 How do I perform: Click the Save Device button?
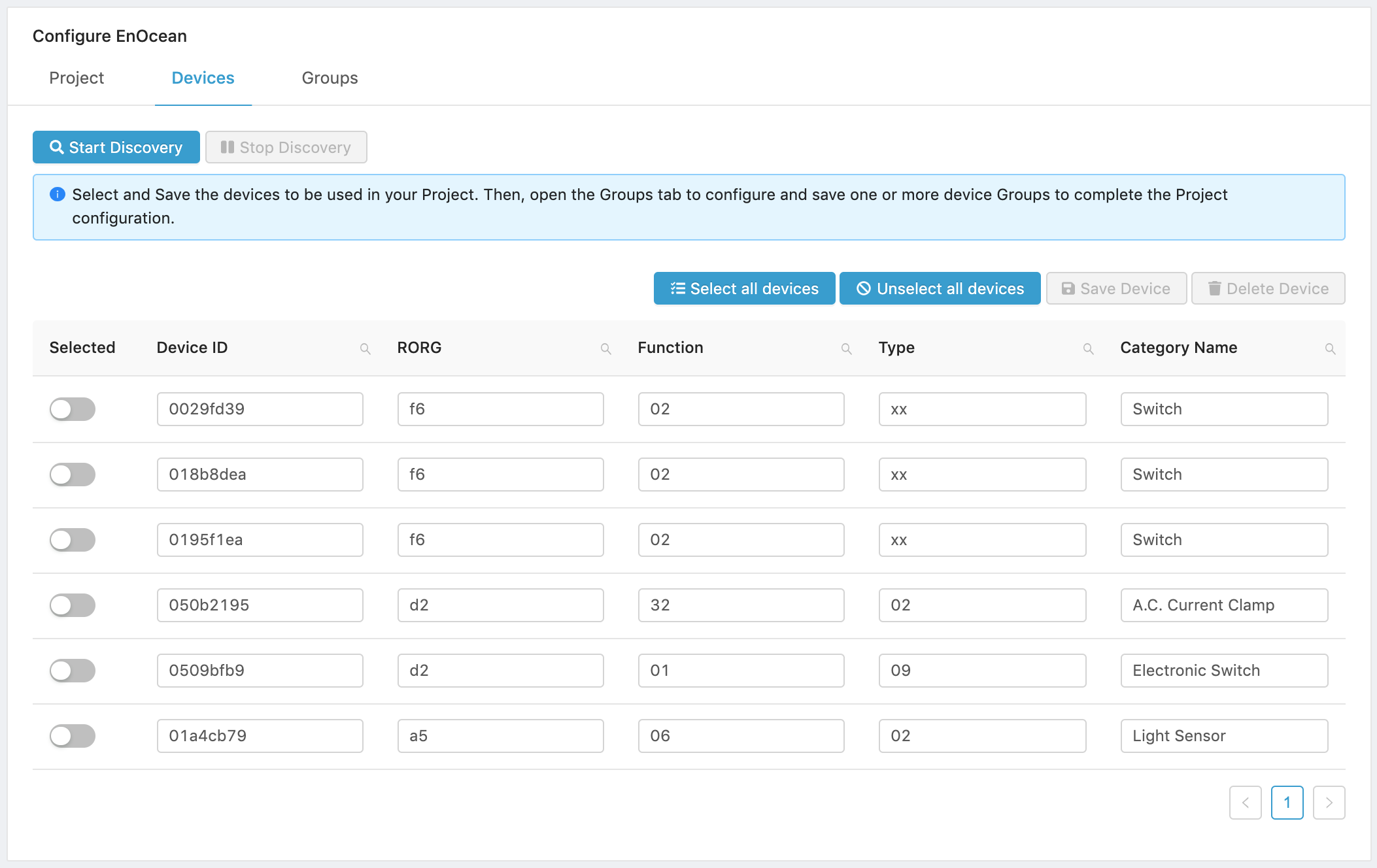1117,288
